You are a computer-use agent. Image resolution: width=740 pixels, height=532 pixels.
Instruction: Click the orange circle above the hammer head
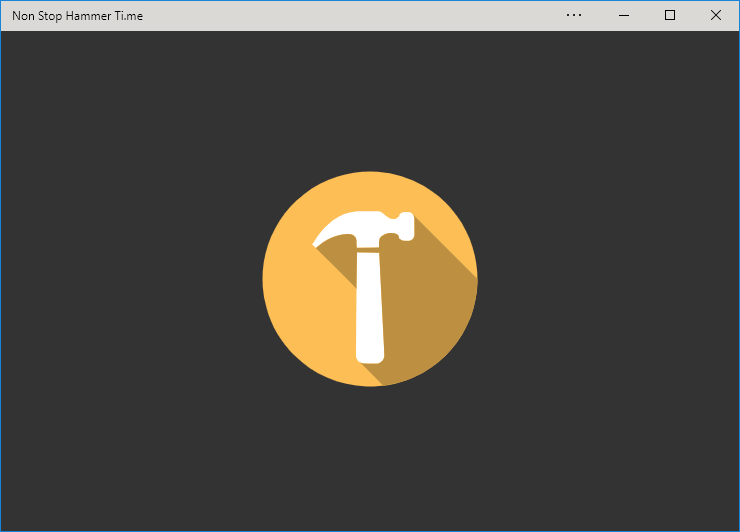pos(368,190)
